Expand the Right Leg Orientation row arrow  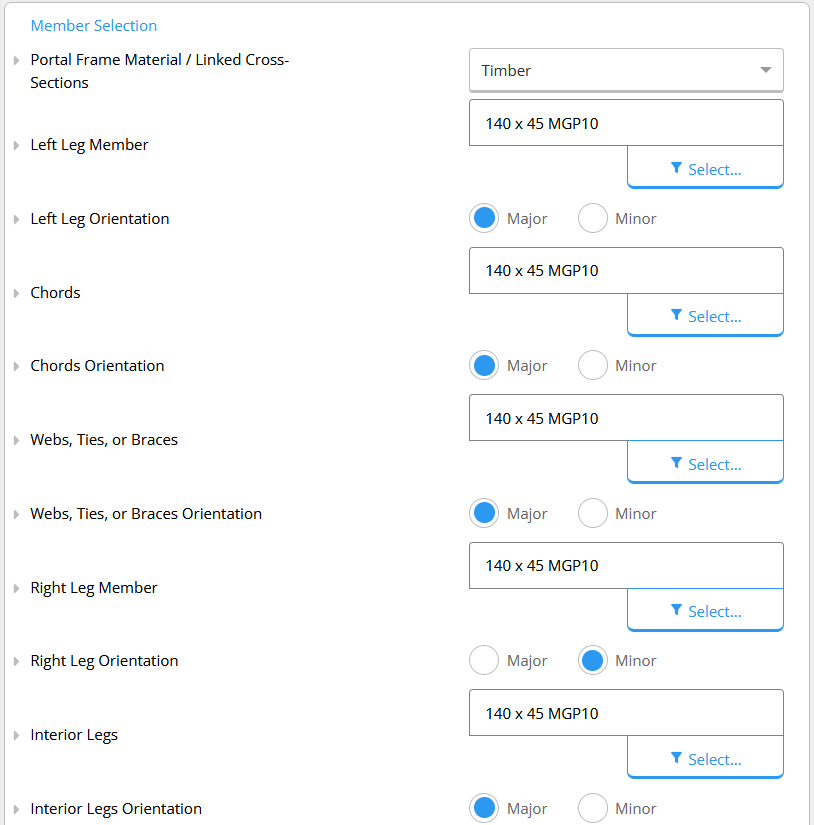coord(16,661)
